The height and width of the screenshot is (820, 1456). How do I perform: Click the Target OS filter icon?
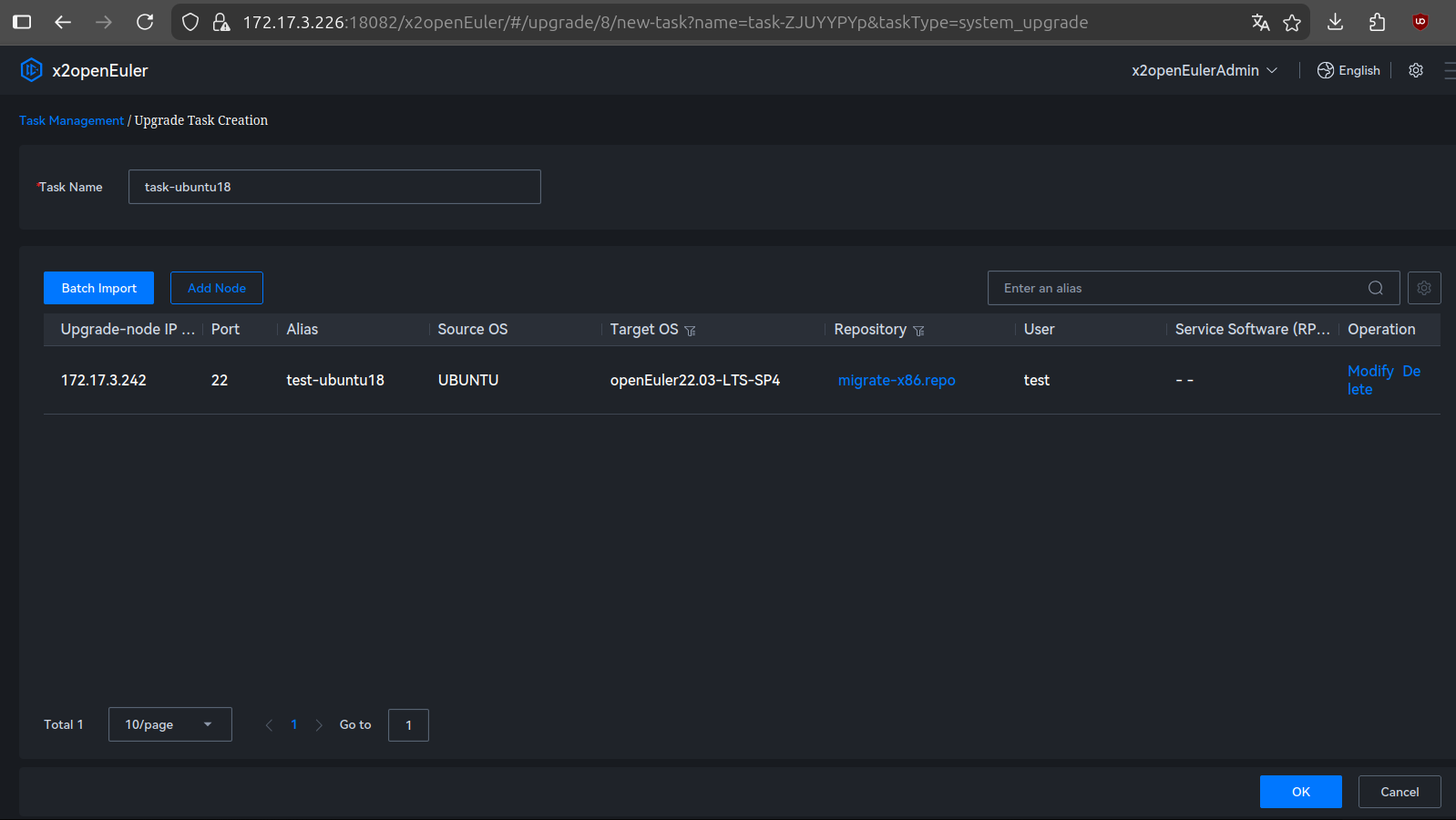[x=690, y=331]
